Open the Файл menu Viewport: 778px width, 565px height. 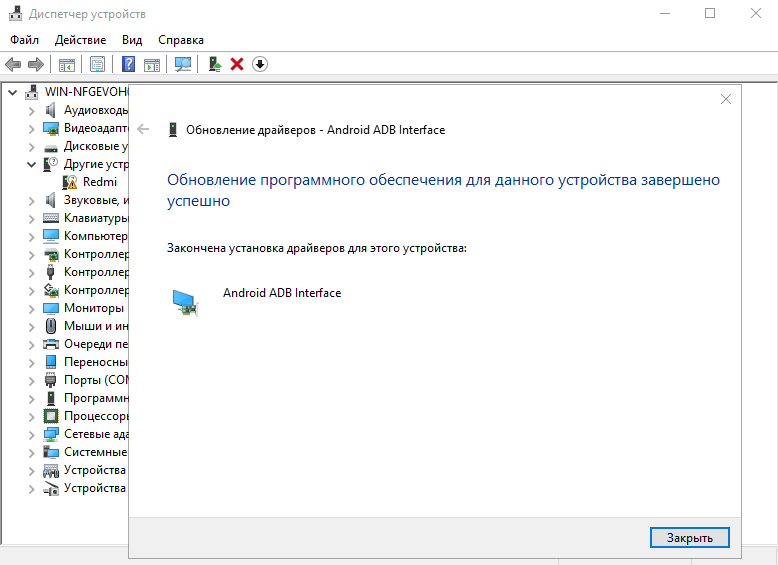click(25, 40)
